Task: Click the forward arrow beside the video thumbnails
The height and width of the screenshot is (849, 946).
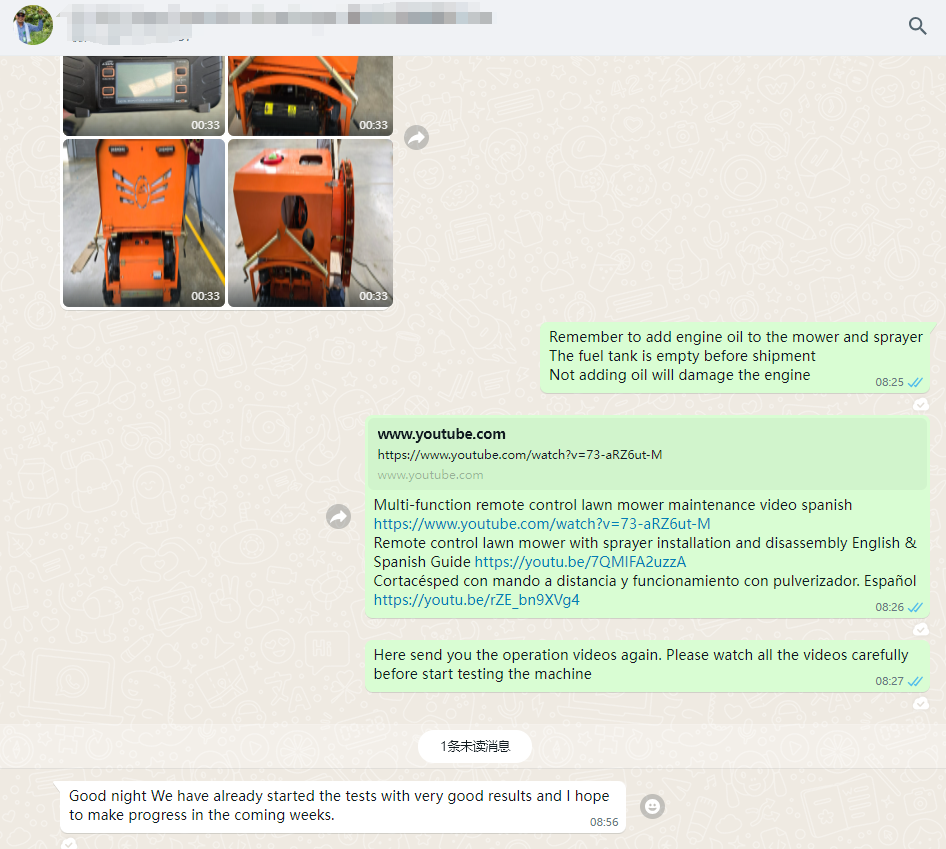Action: tap(416, 138)
